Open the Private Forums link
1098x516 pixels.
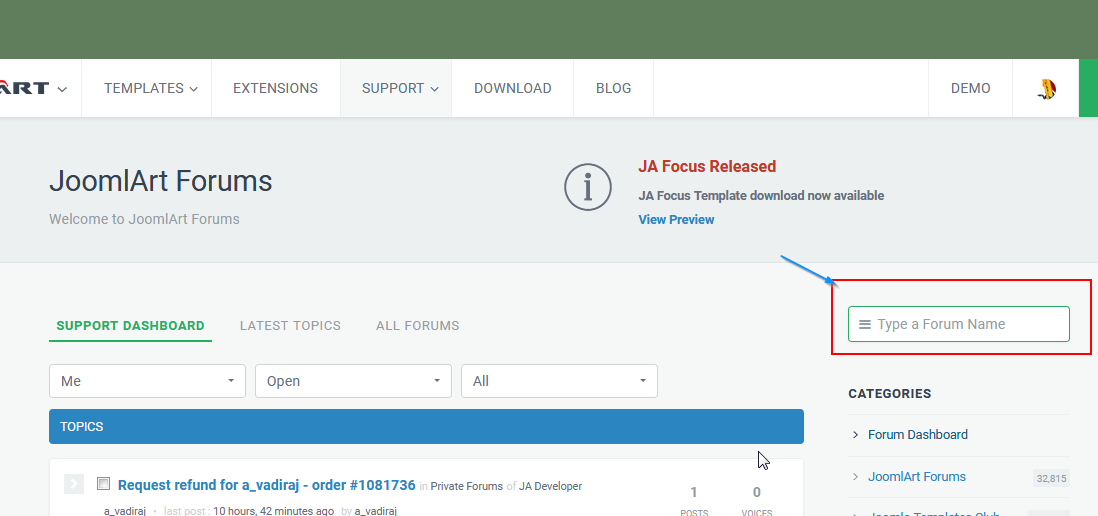[466, 486]
